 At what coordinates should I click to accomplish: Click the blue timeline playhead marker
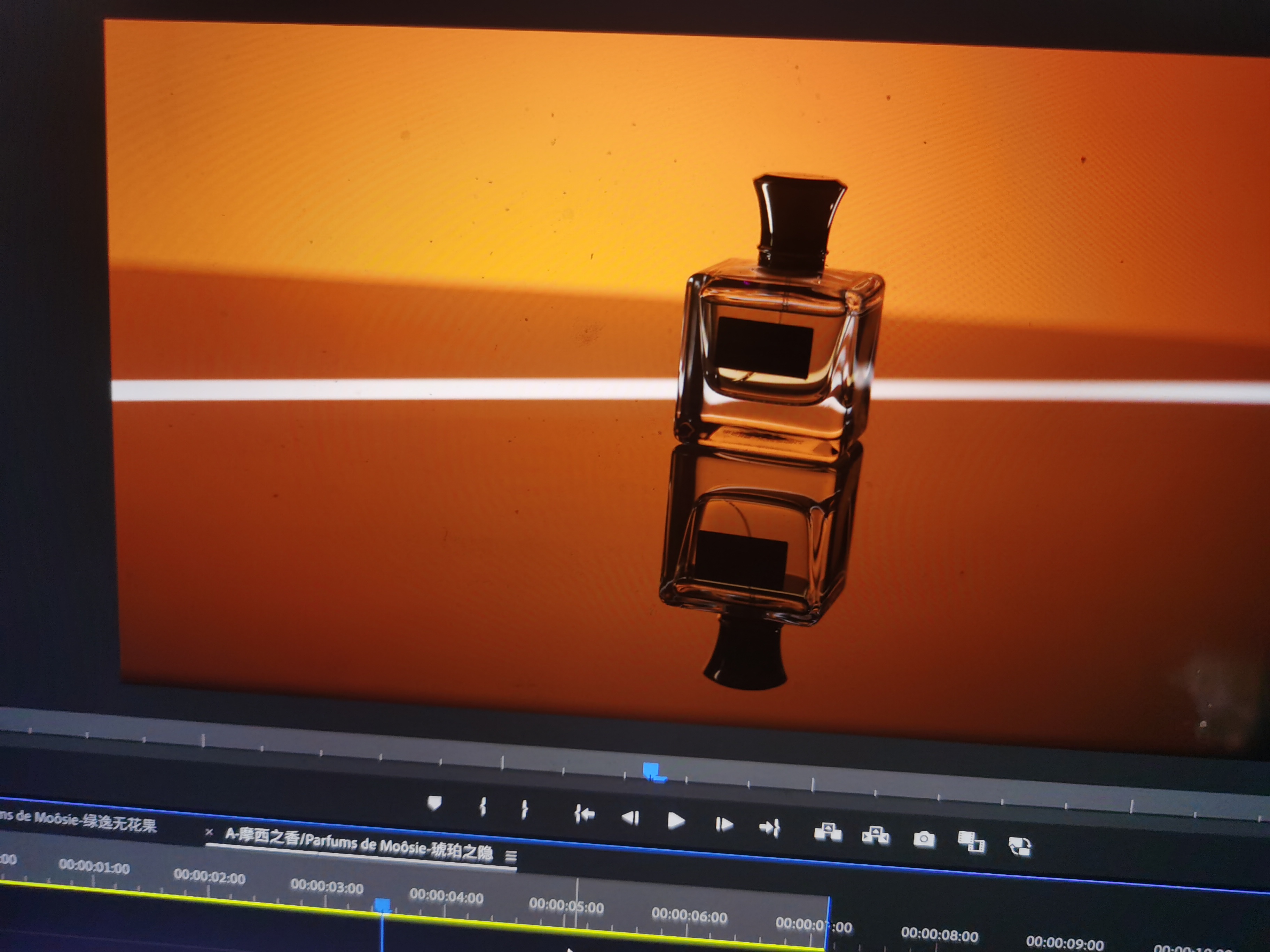(x=382, y=905)
